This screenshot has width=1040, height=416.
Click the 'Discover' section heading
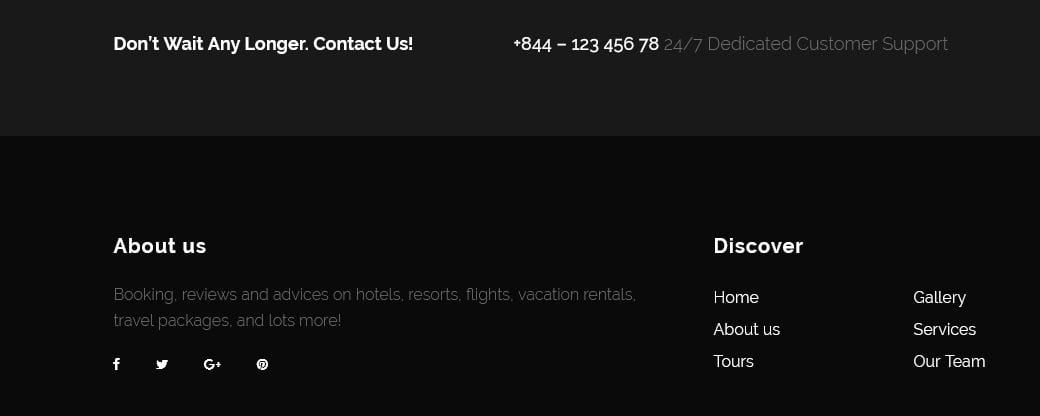click(x=758, y=246)
